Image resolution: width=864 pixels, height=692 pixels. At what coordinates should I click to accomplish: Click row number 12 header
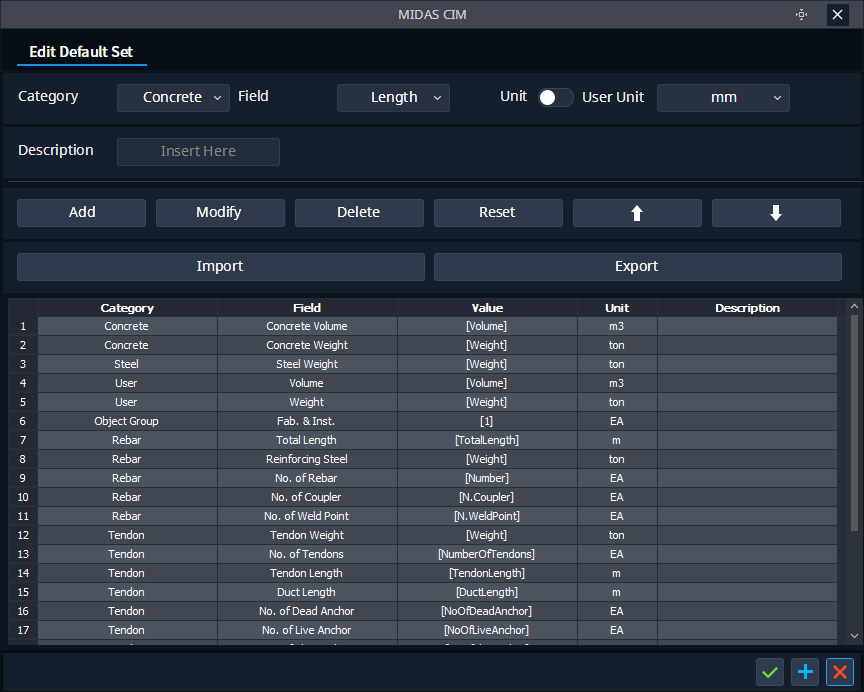[x=23, y=536]
